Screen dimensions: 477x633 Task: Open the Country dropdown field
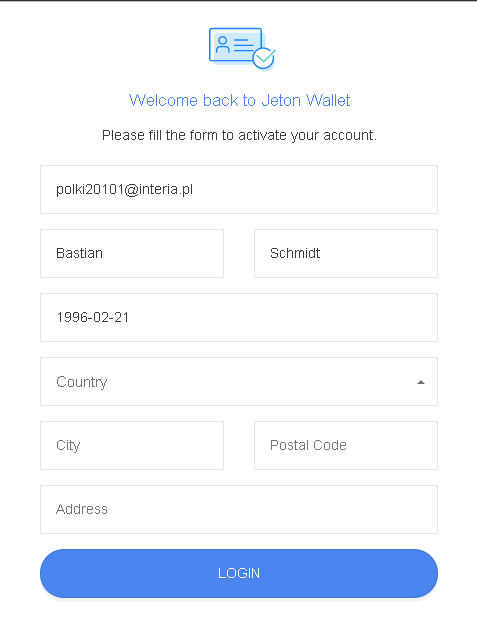pyautogui.click(x=239, y=381)
